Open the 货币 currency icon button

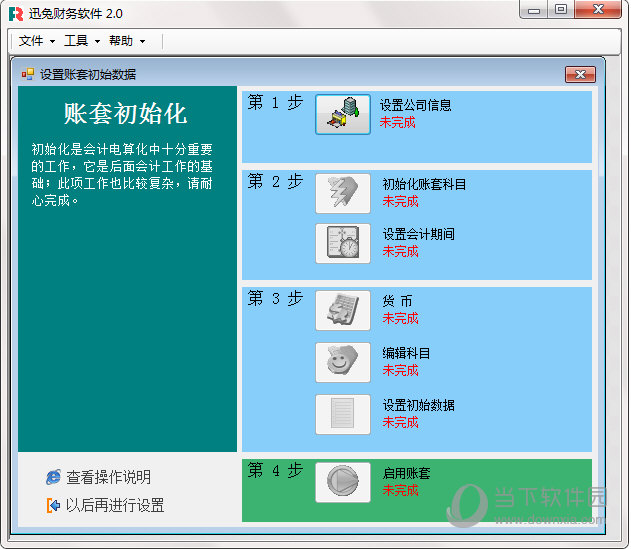(x=343, y=311)
